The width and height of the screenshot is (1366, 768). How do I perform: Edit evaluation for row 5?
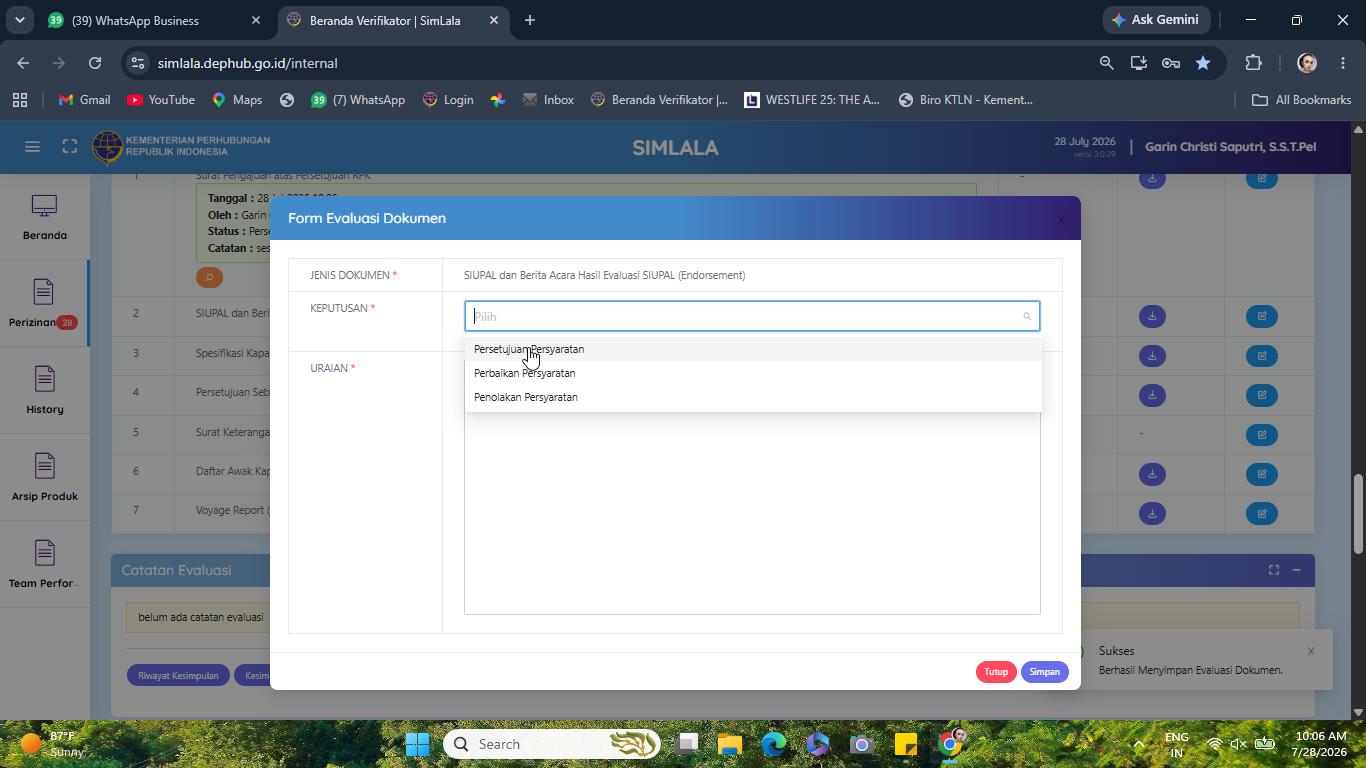pyautogui.click(x=1262, y=435)
